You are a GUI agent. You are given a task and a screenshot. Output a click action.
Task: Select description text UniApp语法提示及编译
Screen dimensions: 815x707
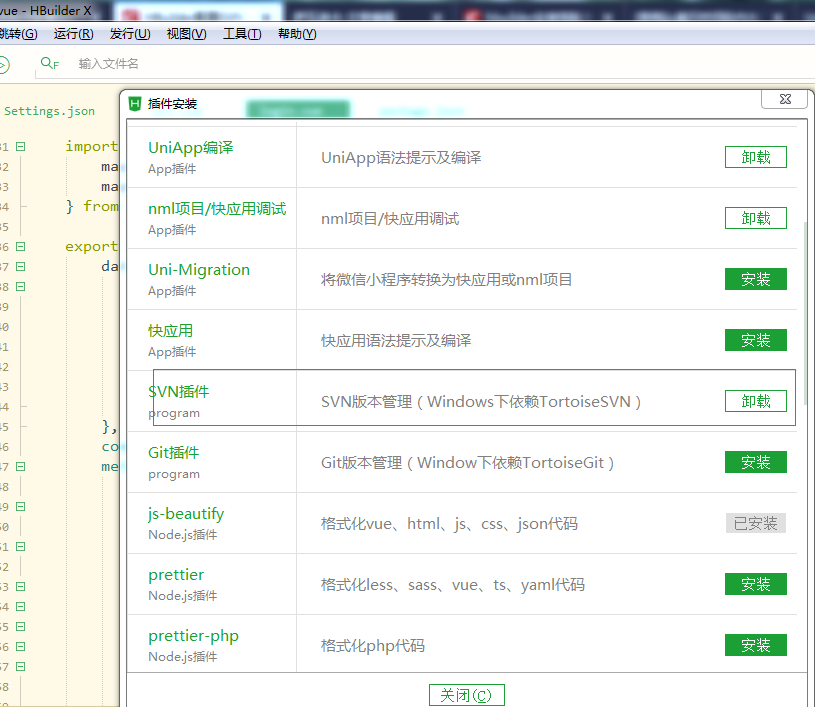pos(401,158)
